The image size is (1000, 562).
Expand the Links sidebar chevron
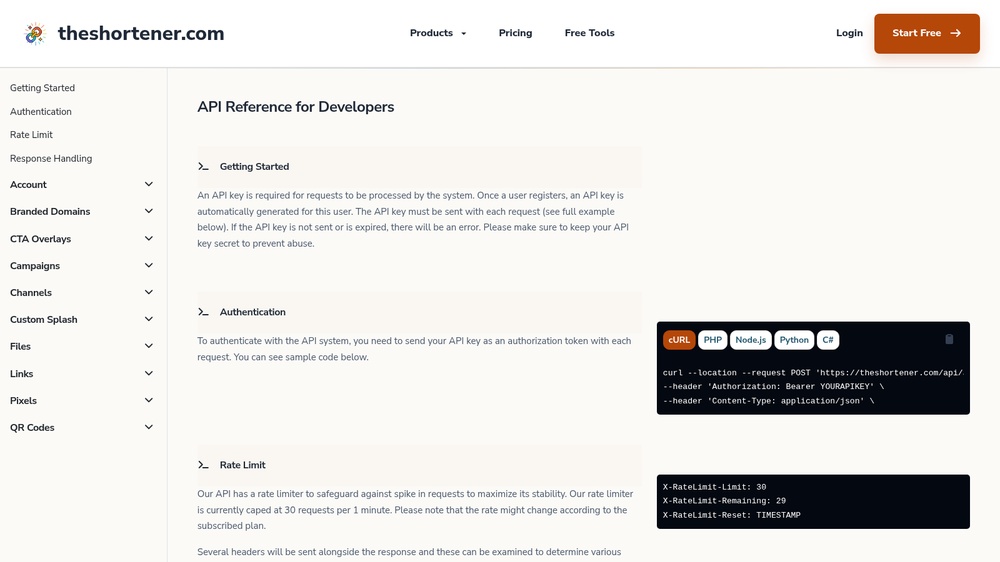149,373
